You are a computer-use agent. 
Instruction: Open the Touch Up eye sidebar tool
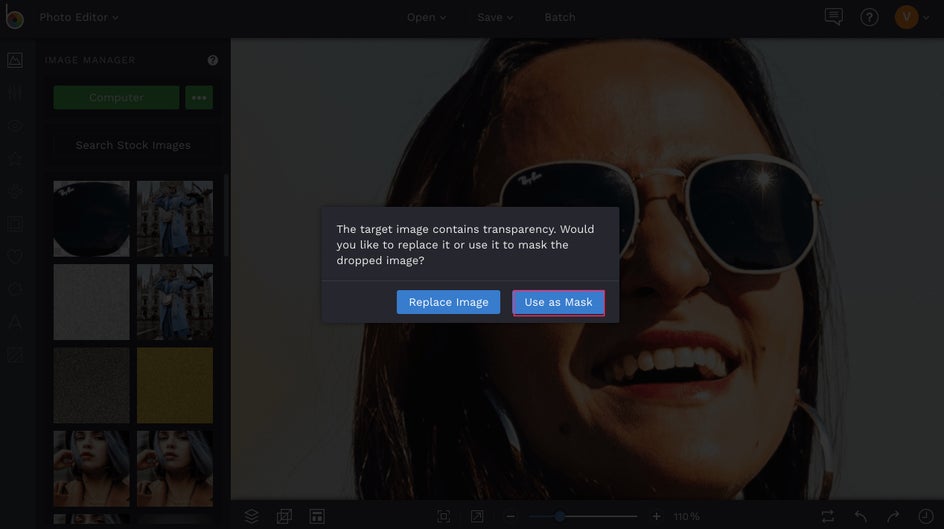[15, 125]
